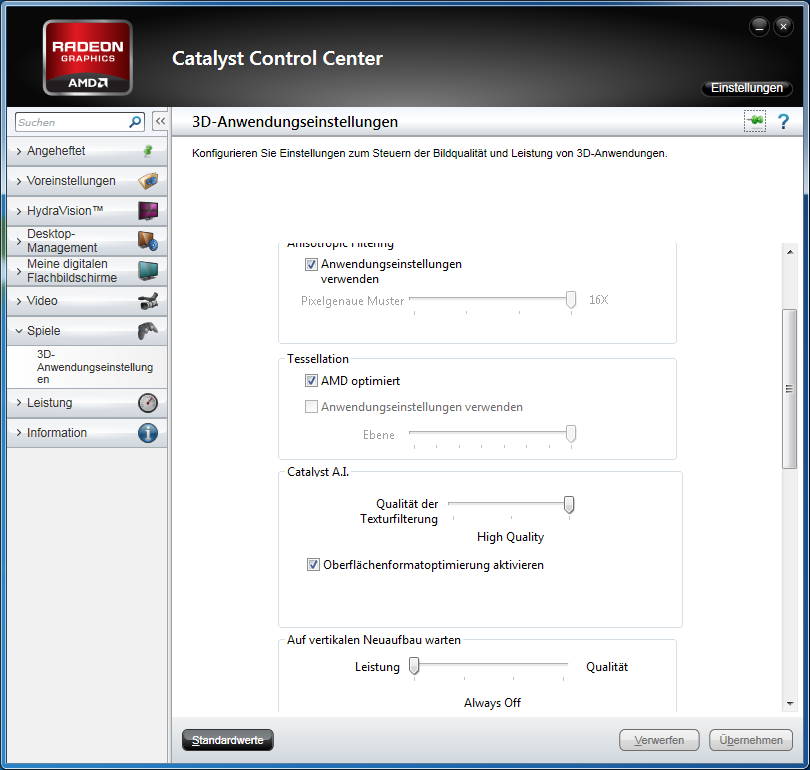This screenshot has width=810, height=770.
Task: Open help with the question mark icon
Action: [x=784, y=122]
